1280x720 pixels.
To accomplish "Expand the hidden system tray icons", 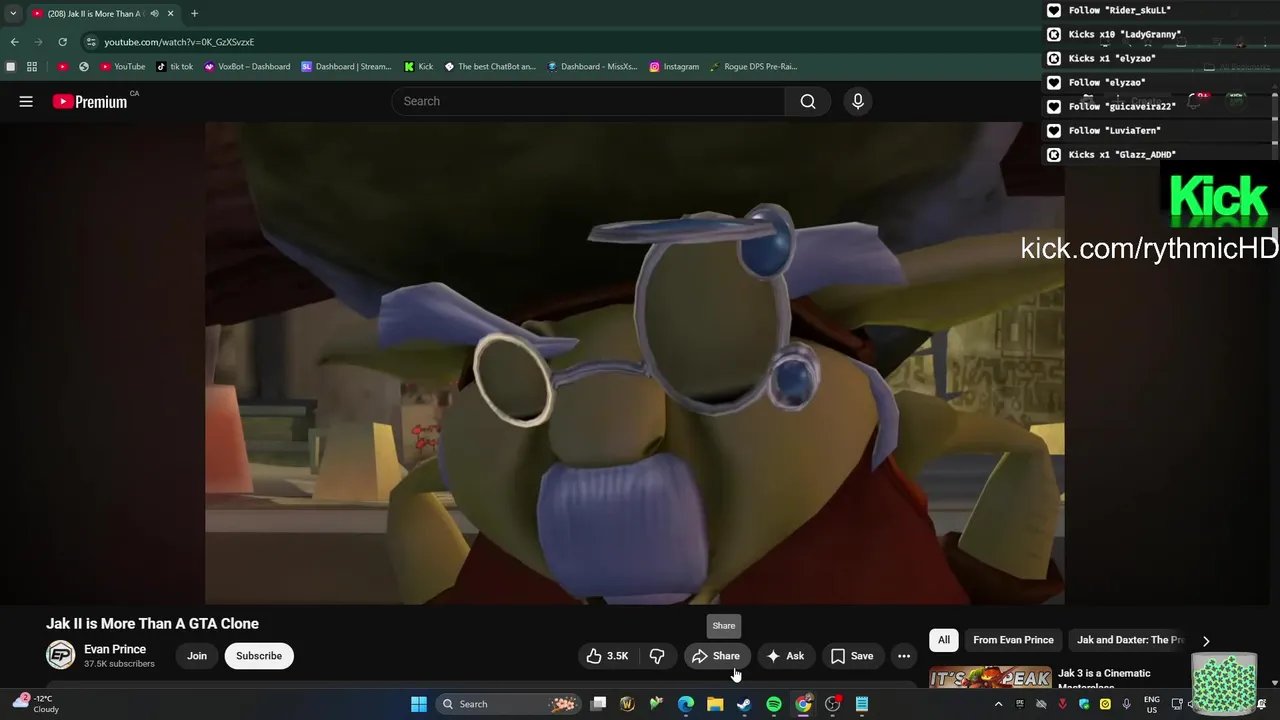I will coord(998,704).
